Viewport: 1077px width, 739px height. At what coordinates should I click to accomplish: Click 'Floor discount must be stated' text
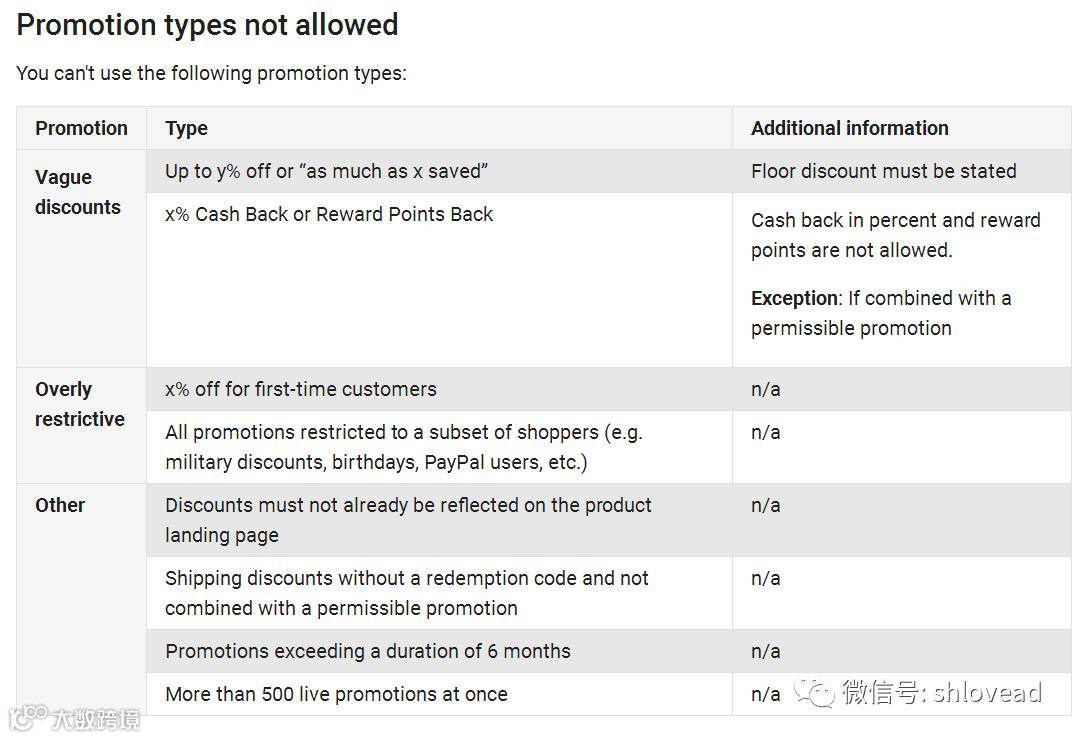point(883,171)
